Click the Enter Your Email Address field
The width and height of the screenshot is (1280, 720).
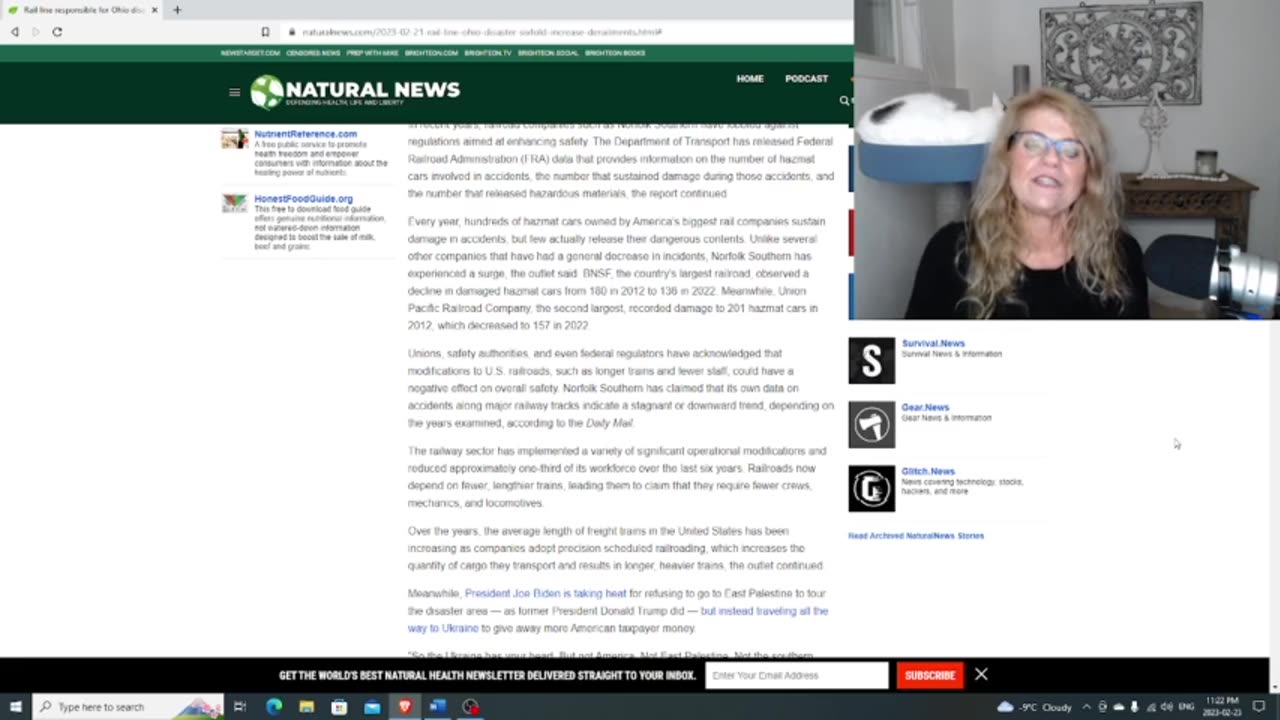tap(797, 675)
